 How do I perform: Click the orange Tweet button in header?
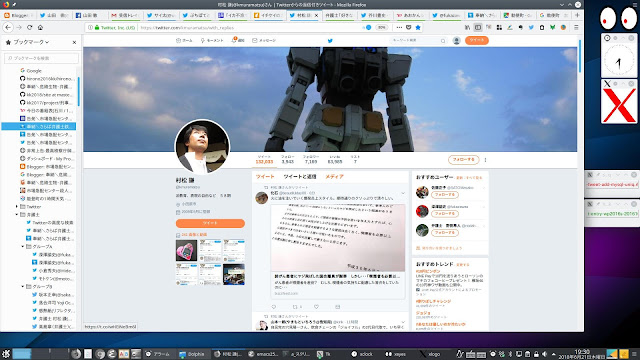pos(476,40)
